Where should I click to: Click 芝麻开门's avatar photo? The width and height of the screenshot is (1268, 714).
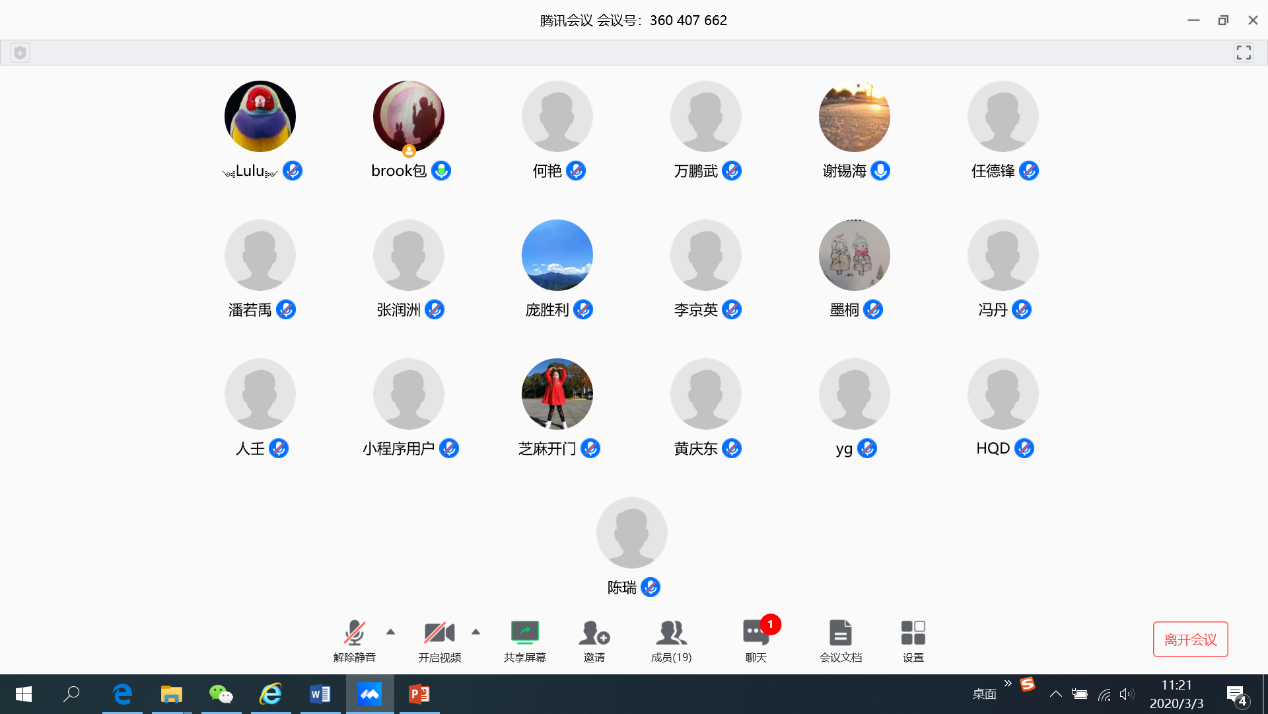tap(557, 394)
